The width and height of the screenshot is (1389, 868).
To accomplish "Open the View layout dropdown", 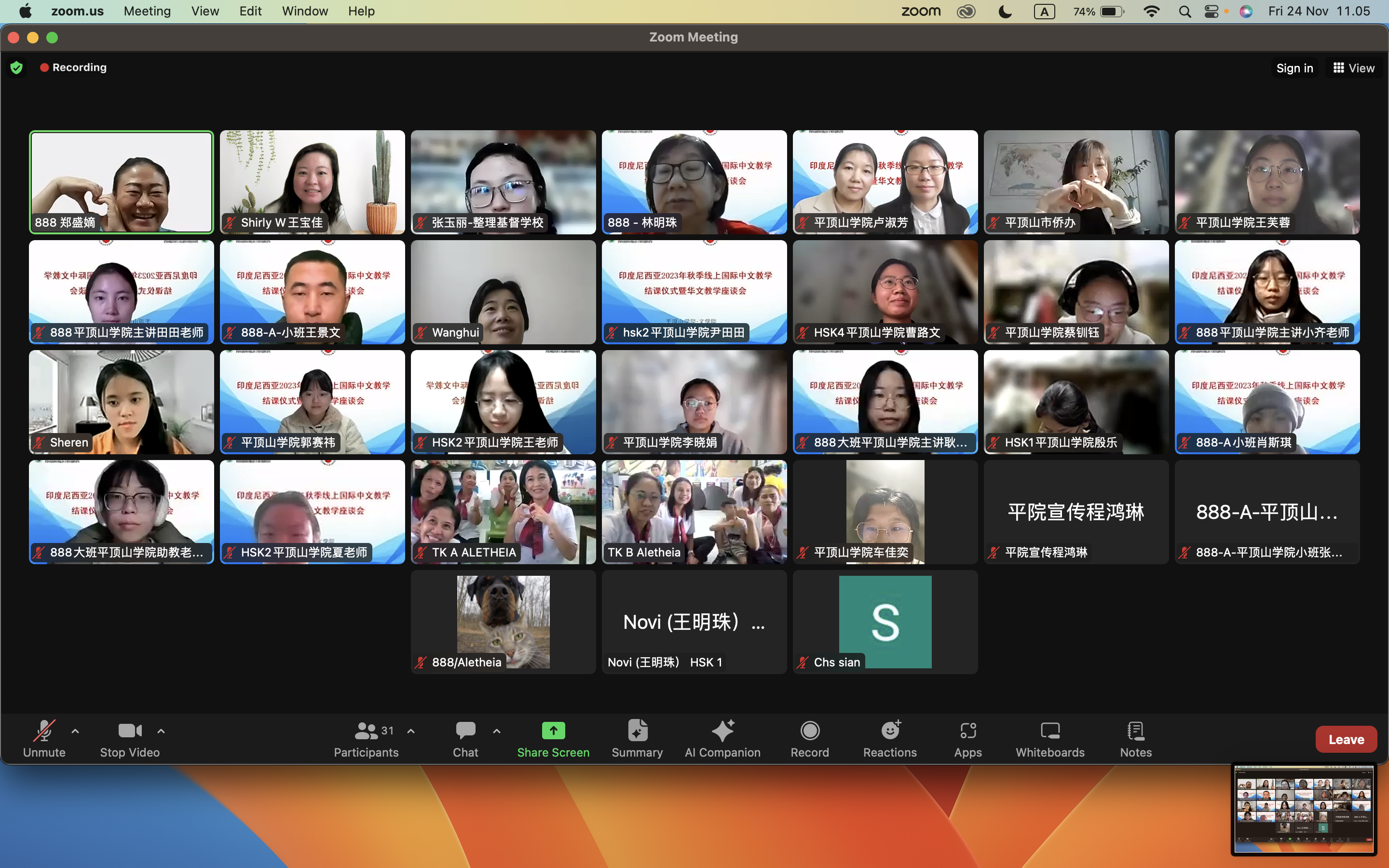I will coord(1353,68).
